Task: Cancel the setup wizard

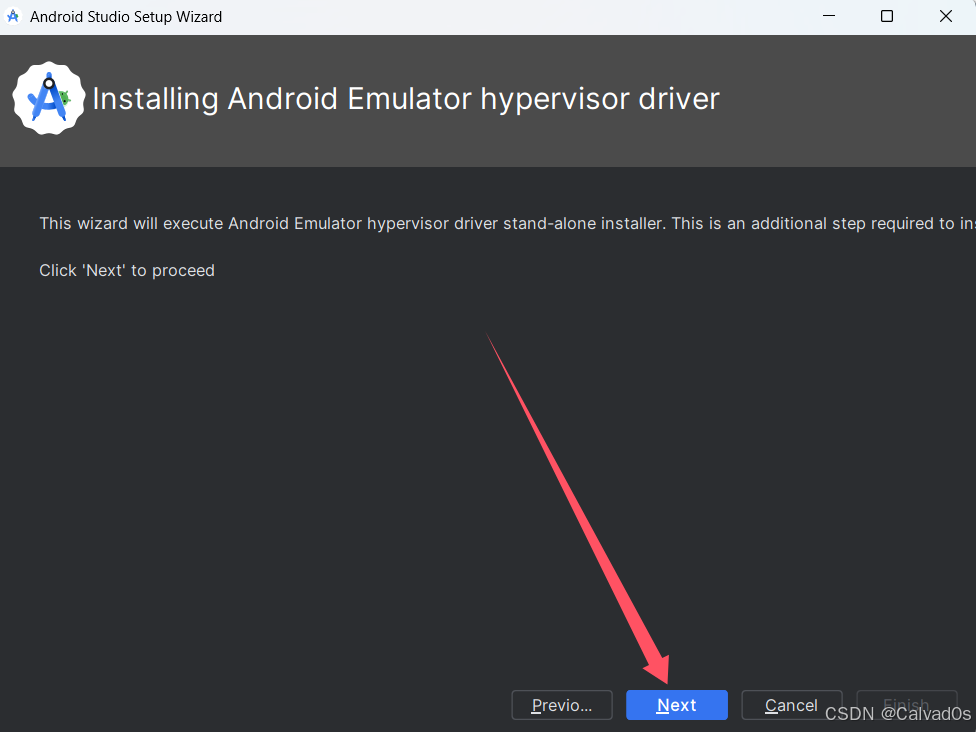Action: (792, 705)
